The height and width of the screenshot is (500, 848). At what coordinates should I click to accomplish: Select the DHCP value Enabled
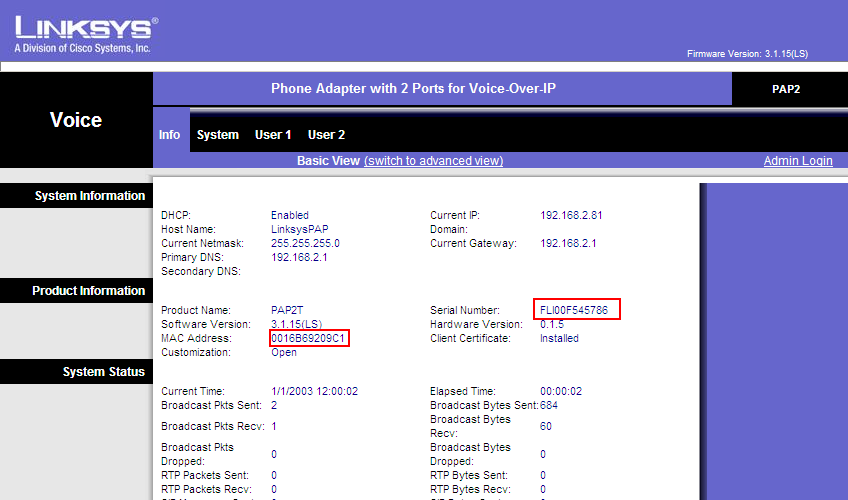[290, 215]
